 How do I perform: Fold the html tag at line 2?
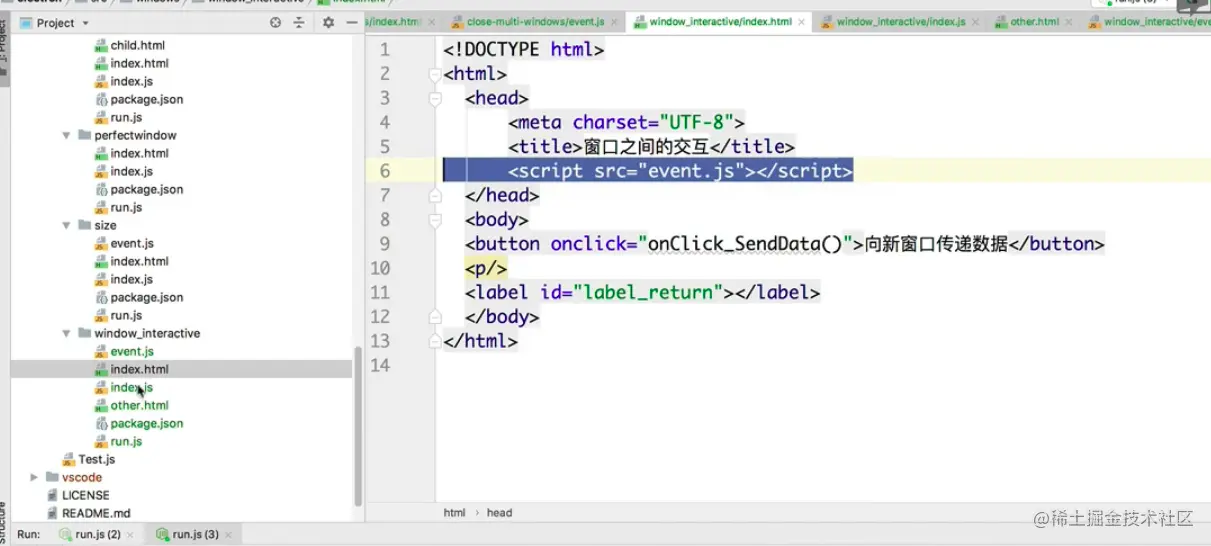pos(435,74)
